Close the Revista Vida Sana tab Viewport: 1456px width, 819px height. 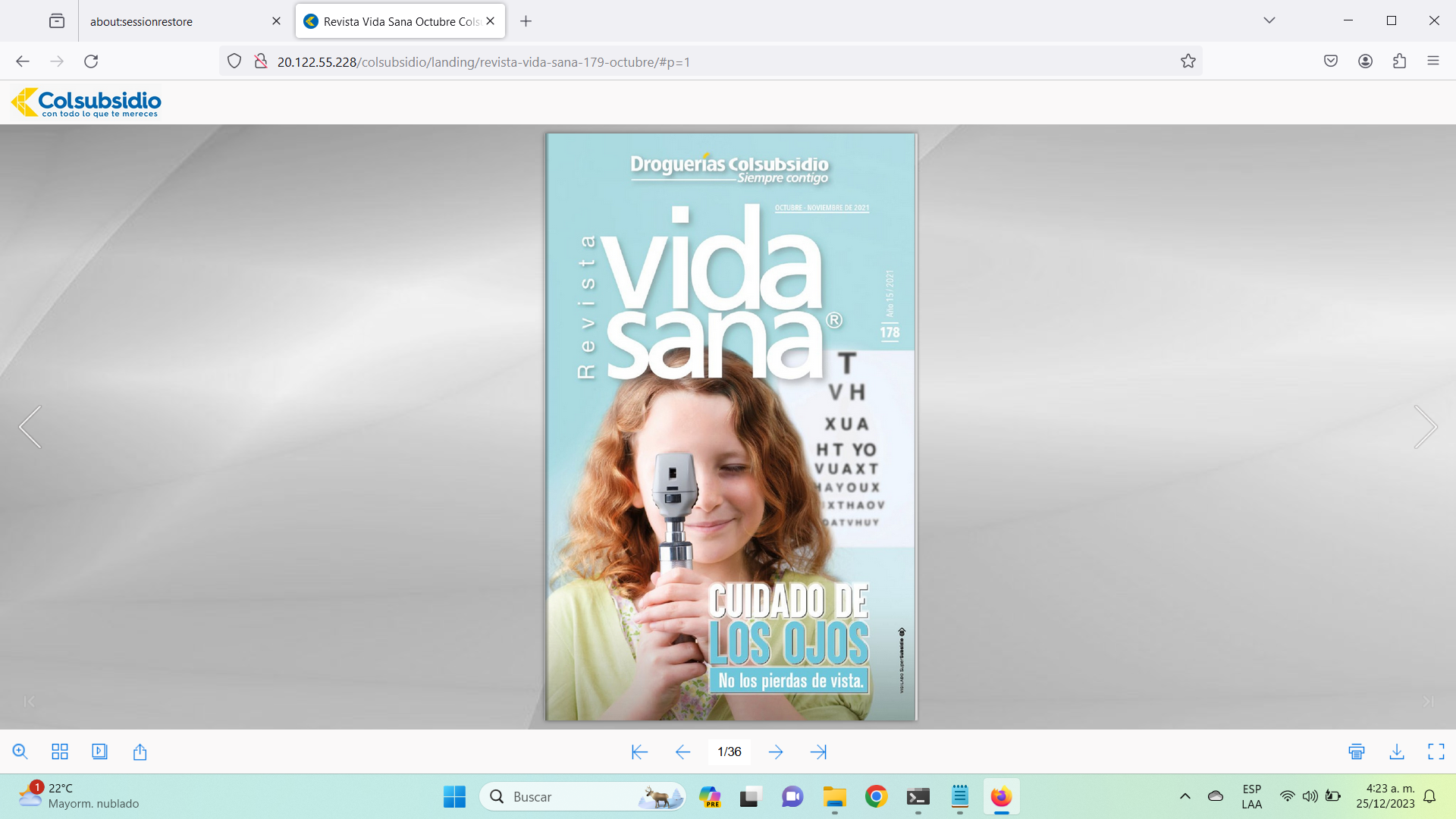[x=491, y=21]
